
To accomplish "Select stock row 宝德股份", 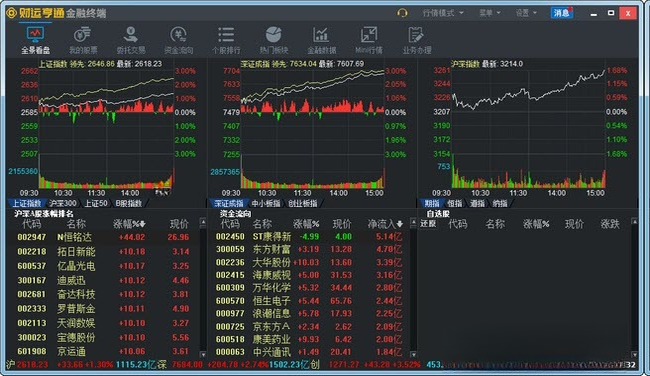I will tap(103, 337).
